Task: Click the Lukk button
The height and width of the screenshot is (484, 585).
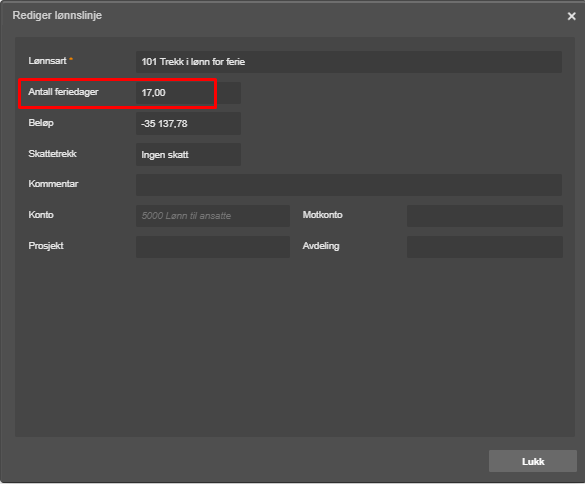Action: (533, 461)
